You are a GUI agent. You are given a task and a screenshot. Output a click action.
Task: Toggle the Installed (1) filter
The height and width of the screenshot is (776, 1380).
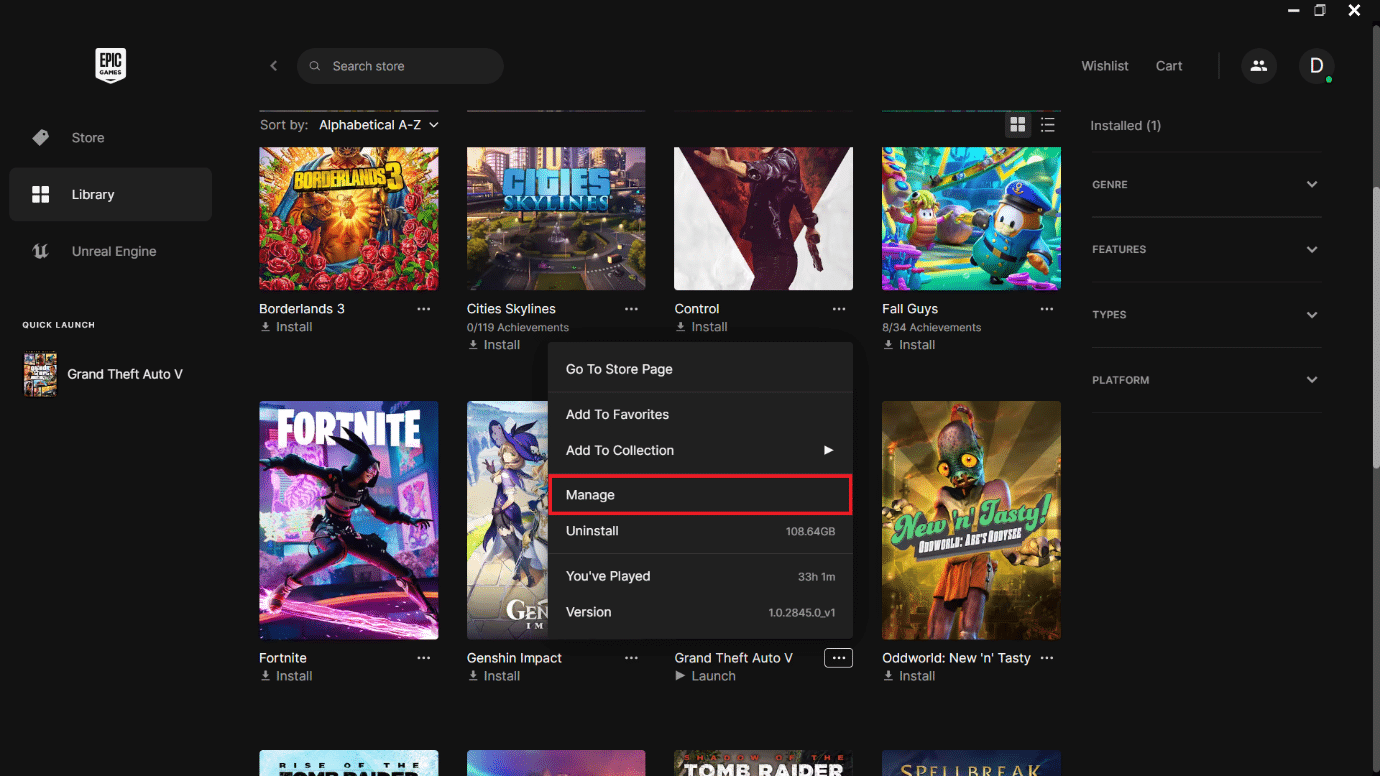pos(1125,126)
